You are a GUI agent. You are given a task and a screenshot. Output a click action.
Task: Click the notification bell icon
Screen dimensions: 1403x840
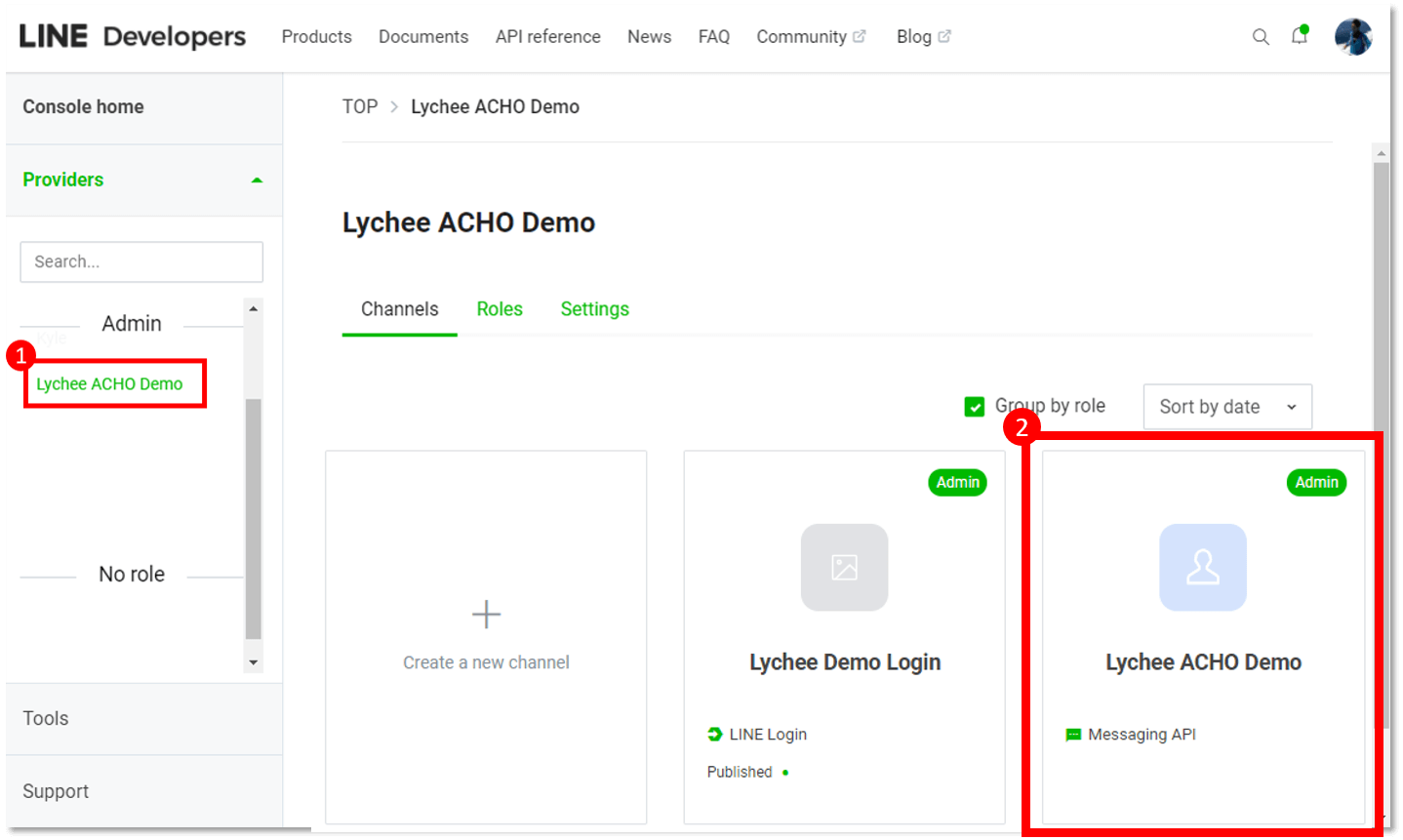(1300, 36)
